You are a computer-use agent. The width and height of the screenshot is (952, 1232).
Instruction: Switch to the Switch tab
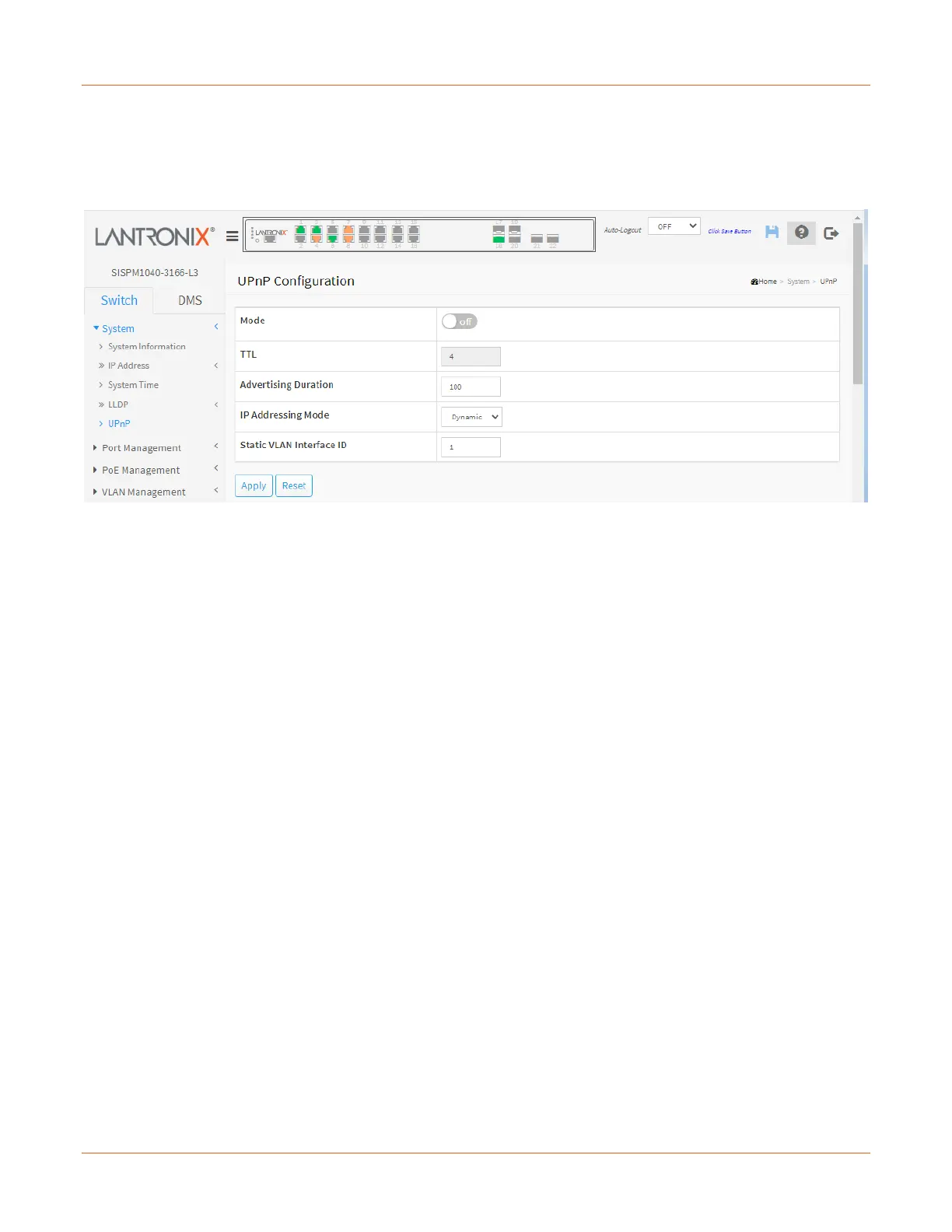[x=119, y=300]
